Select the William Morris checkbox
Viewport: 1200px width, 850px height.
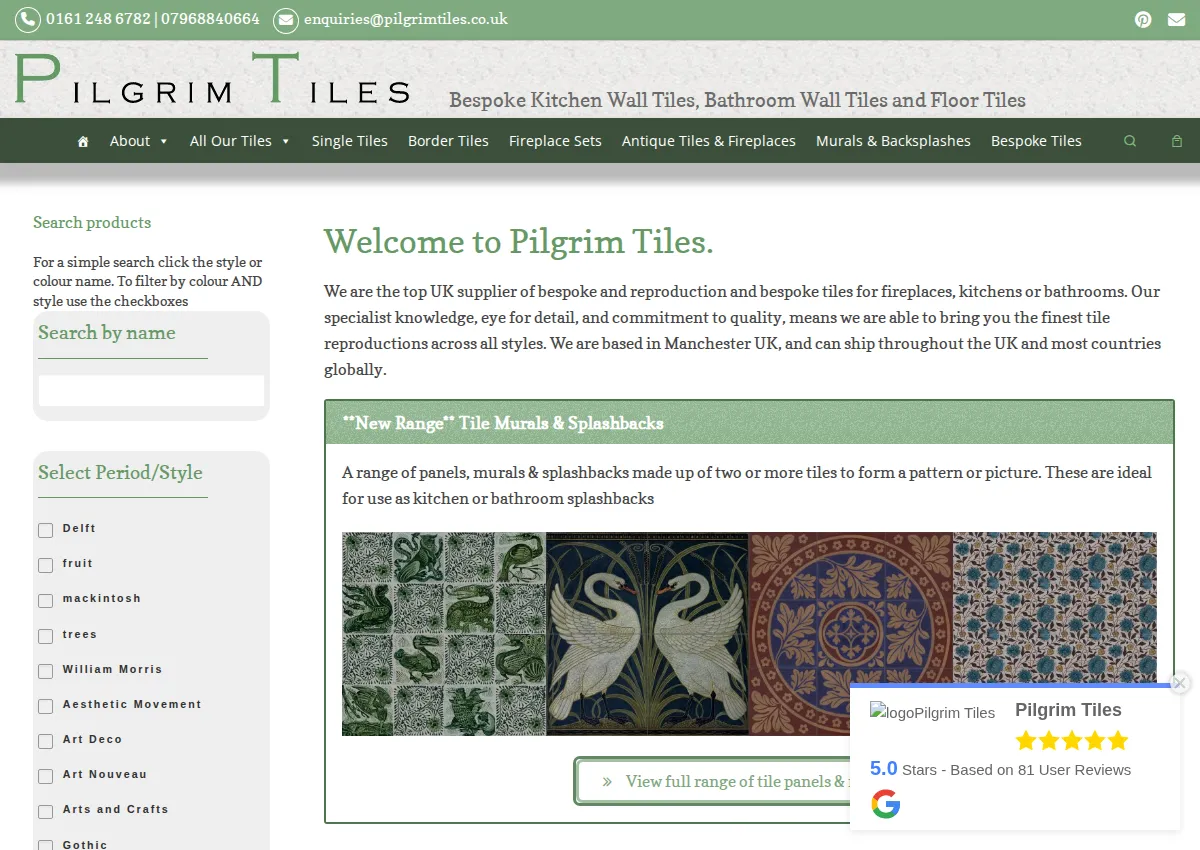click(x=45, y=671)
